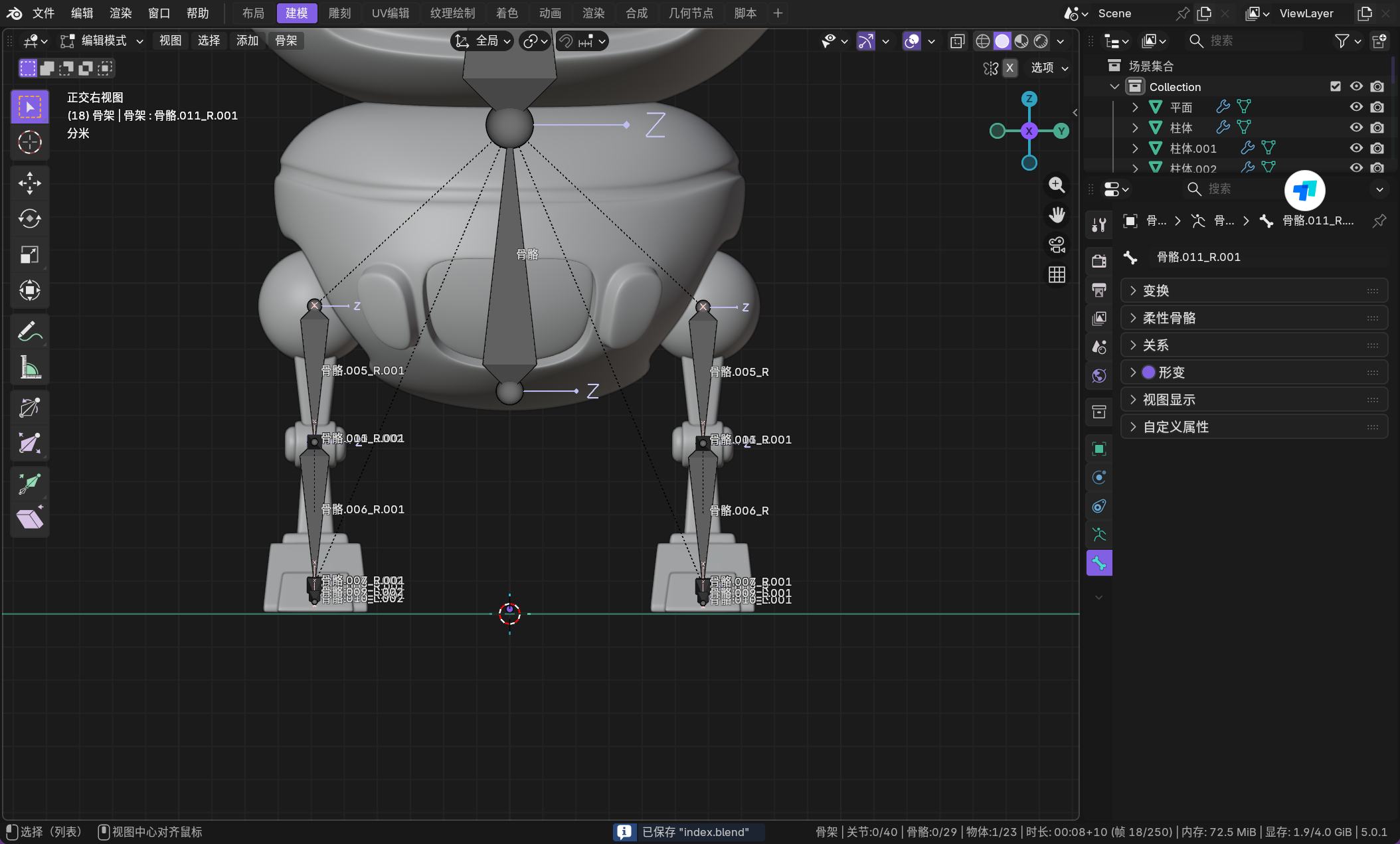Screen dimensions: 1400x844
Task: Select the Move tool in the toolbar
Action: [30, 183]
